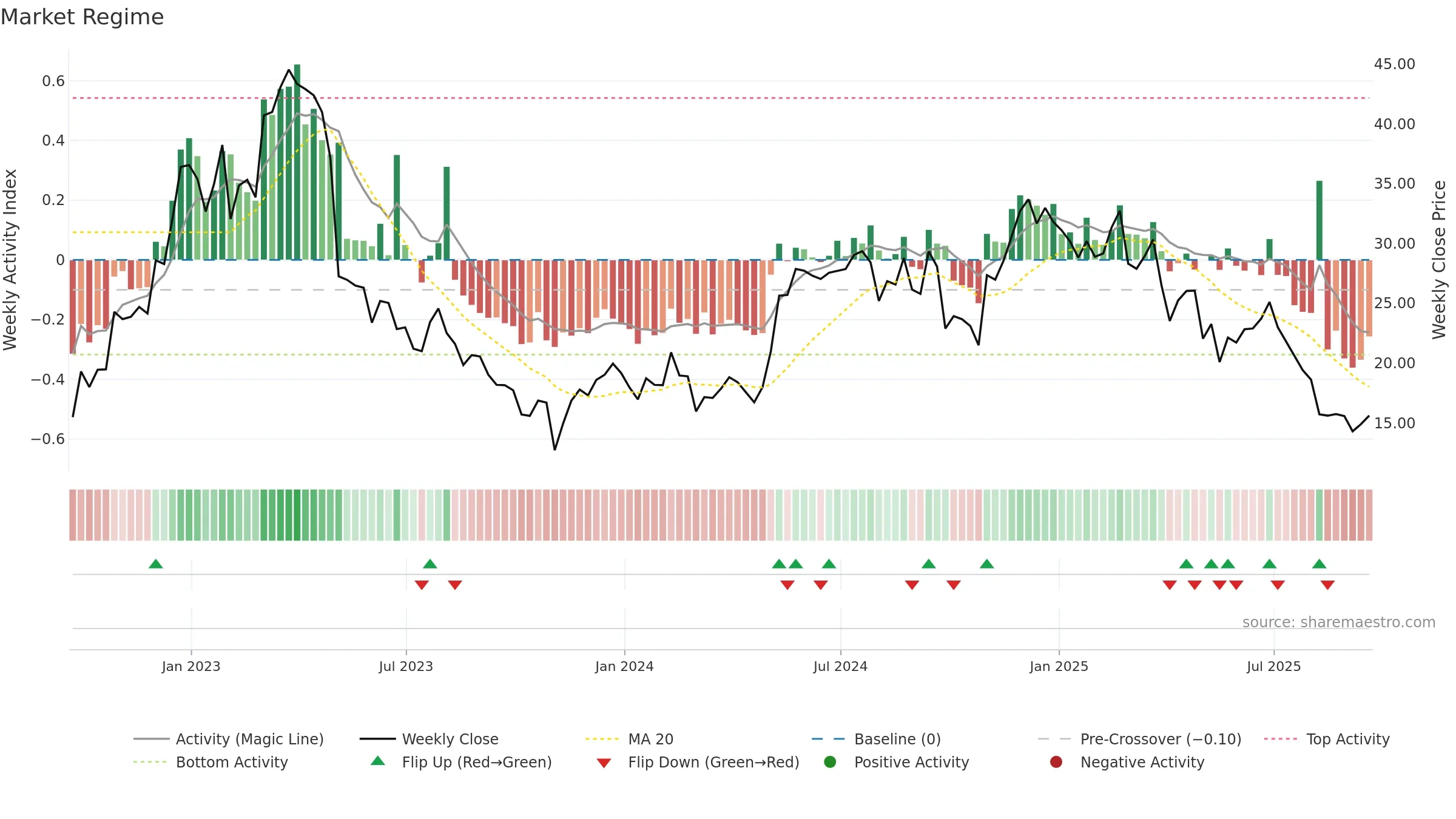
Task: Toggle the Top Activity legend entry
Action: [1327, 739]
